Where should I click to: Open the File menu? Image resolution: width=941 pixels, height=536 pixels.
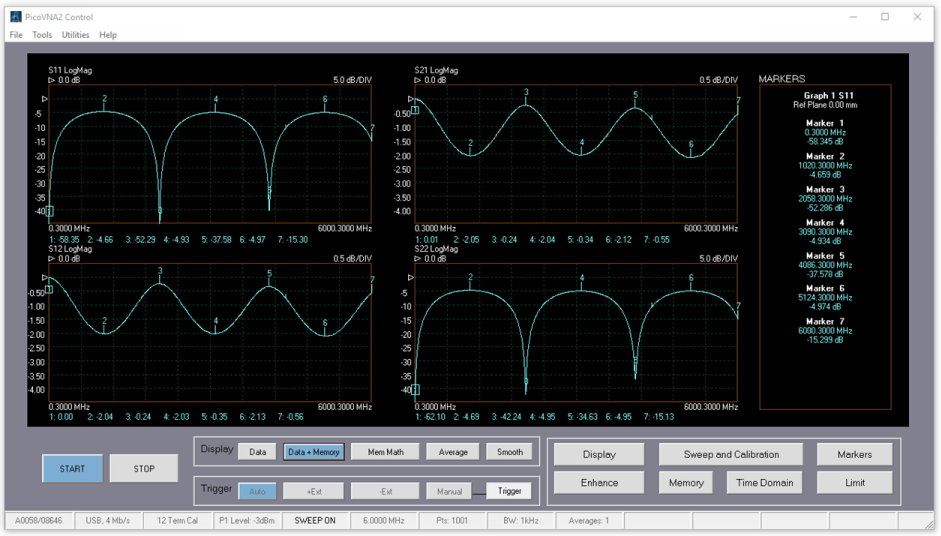pyautogui.click(x=16, y=35)
